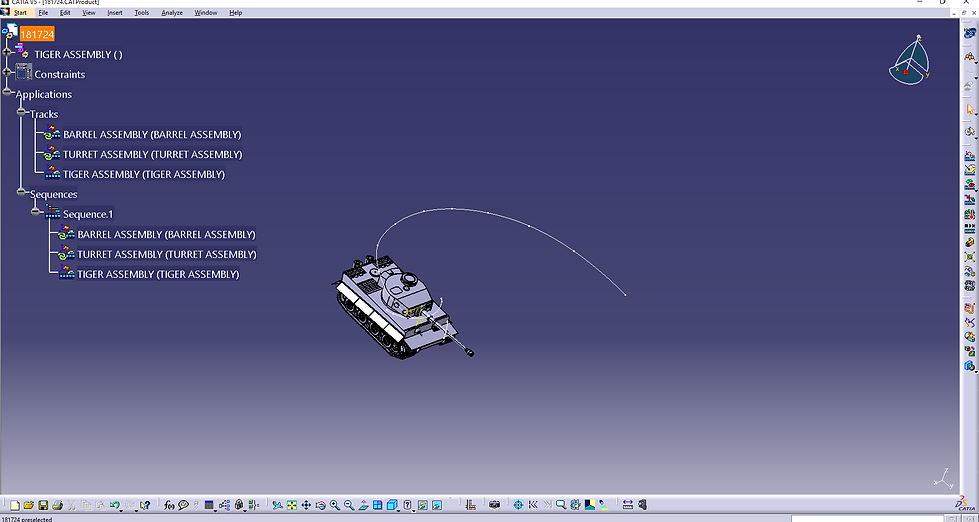Select BARREL ASSEMBLY track under Tracks

152,134
